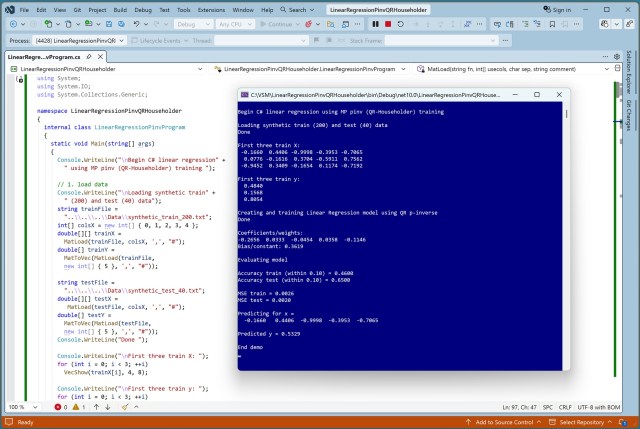Click the Hot Reload flame icon

309,24
